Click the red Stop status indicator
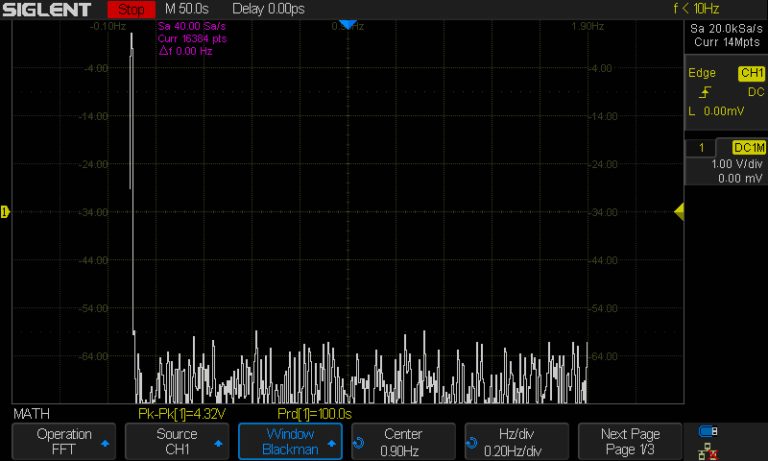The width and height of the screenshot is (768, 461). click(x=130, y=9)
